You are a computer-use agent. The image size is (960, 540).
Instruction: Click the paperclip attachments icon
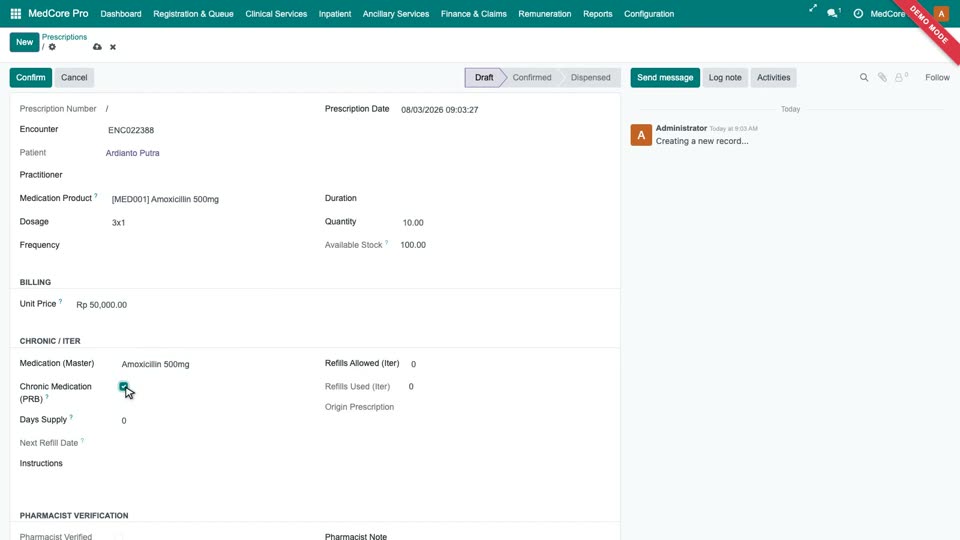pyautogui.click(x=882, y=77)
